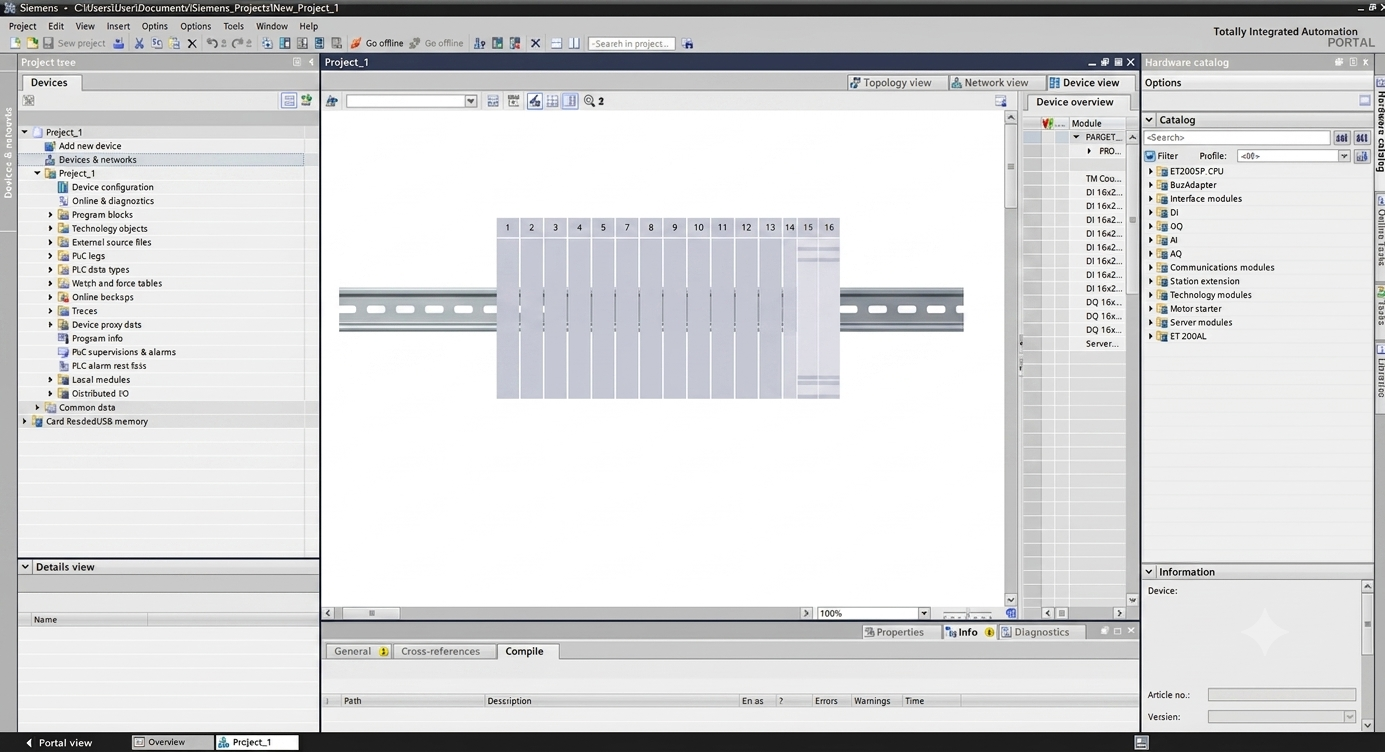1385x752 pixels.
Task: Click the Paste toolbar icon
Action: click(x=174, y=43)
